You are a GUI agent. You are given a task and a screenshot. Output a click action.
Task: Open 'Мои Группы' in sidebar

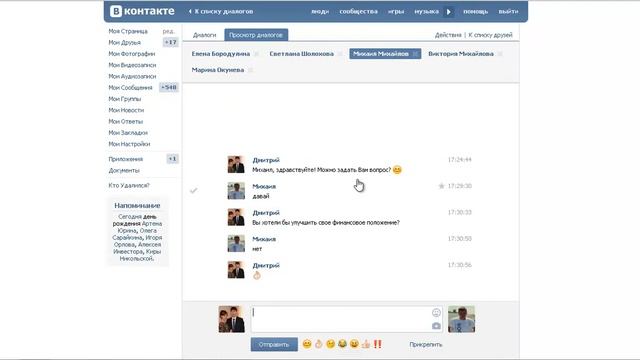[124, 99]
